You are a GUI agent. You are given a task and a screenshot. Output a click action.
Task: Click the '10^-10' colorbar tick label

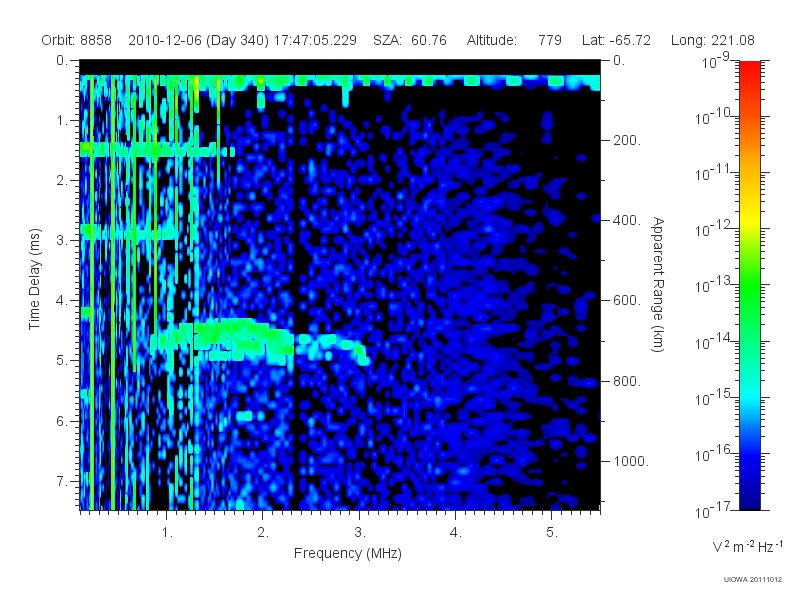click(715, 116)
